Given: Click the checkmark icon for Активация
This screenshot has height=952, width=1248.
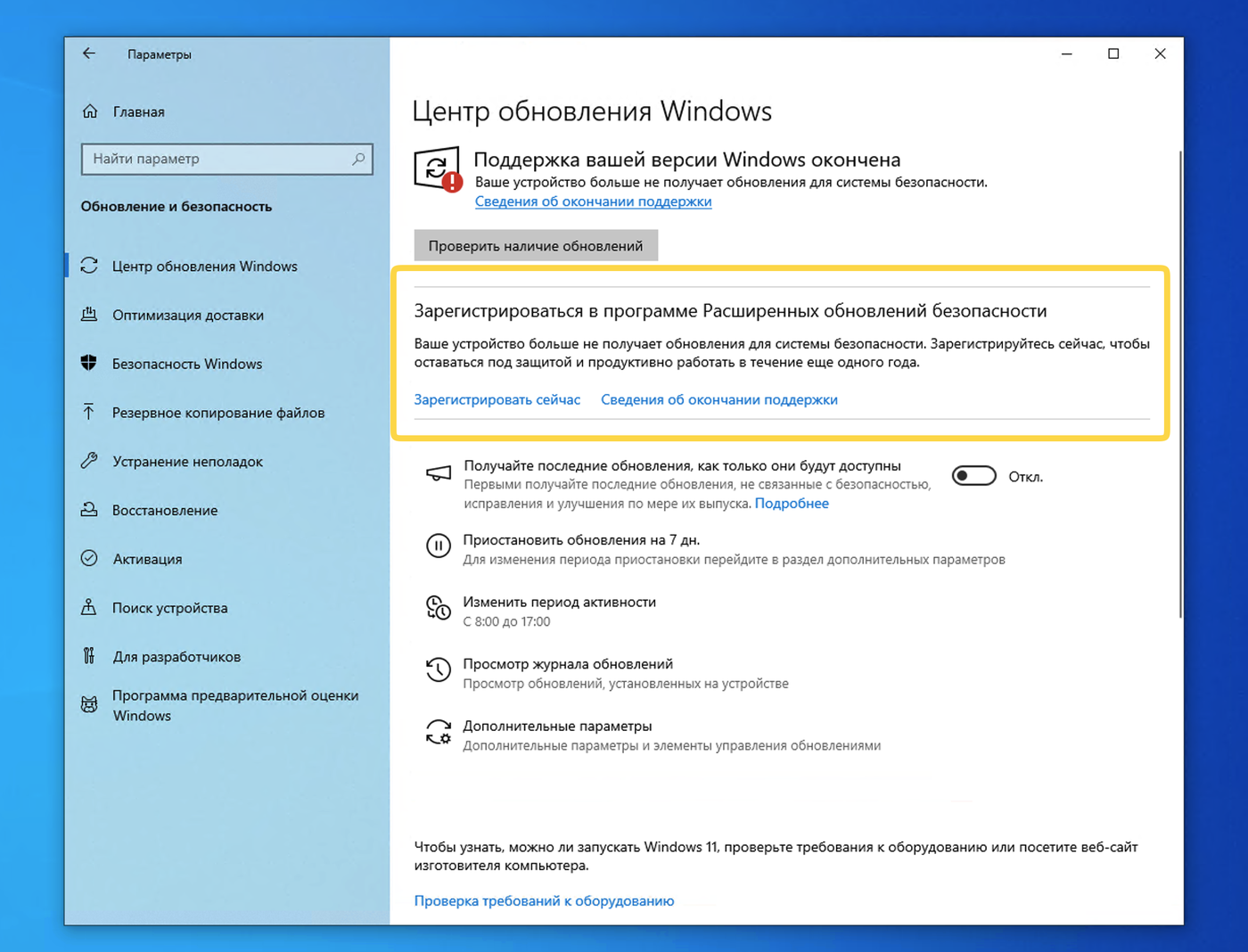Looking at the screenshot, I should (89, 558).
